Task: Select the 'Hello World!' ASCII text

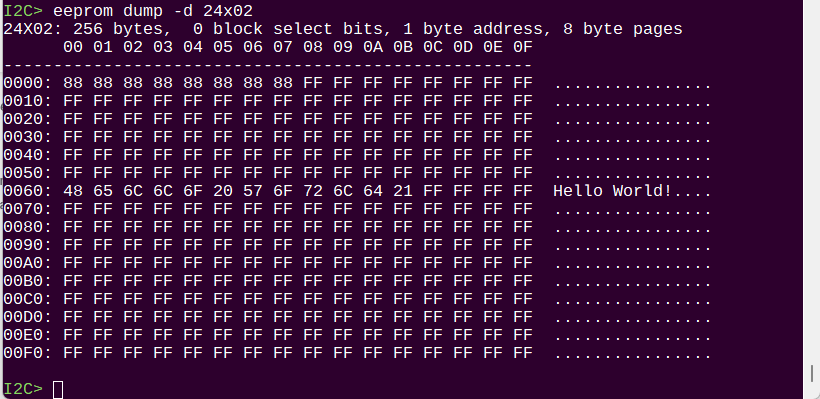Action: tap(612, 191)
